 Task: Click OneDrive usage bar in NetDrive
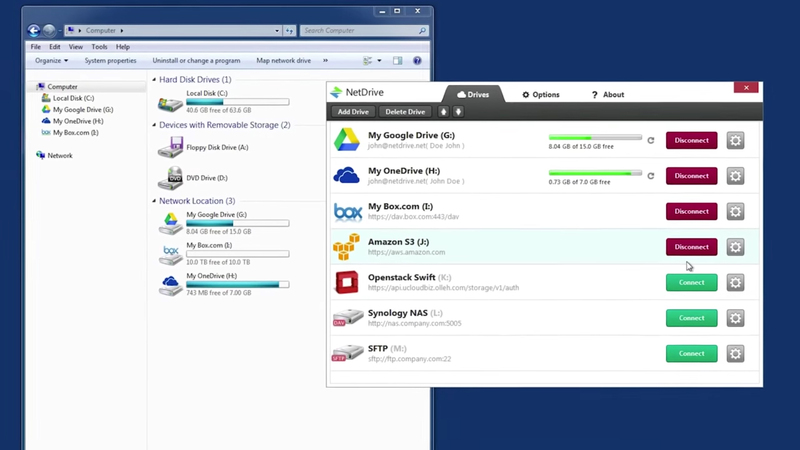(595, 173)
